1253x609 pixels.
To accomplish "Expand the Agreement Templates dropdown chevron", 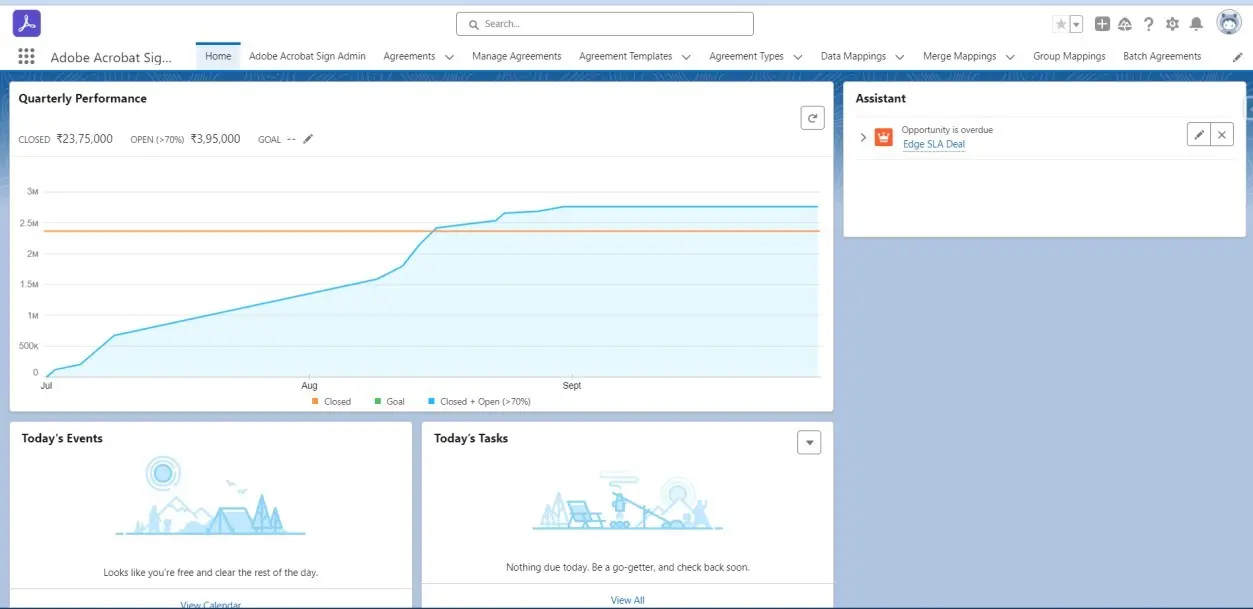I will [686, 57].
